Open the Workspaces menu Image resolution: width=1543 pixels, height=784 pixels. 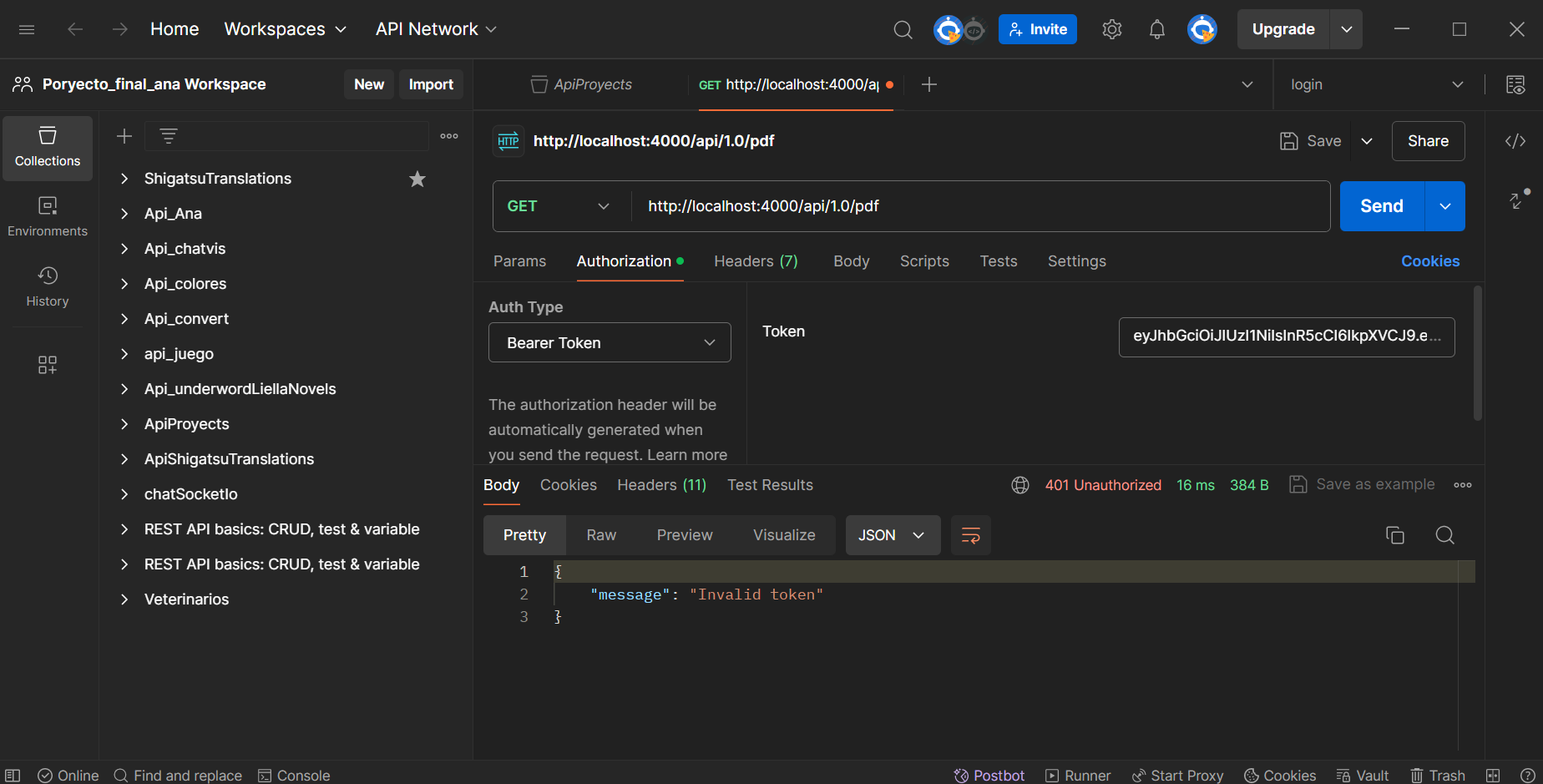coord(286,29)
